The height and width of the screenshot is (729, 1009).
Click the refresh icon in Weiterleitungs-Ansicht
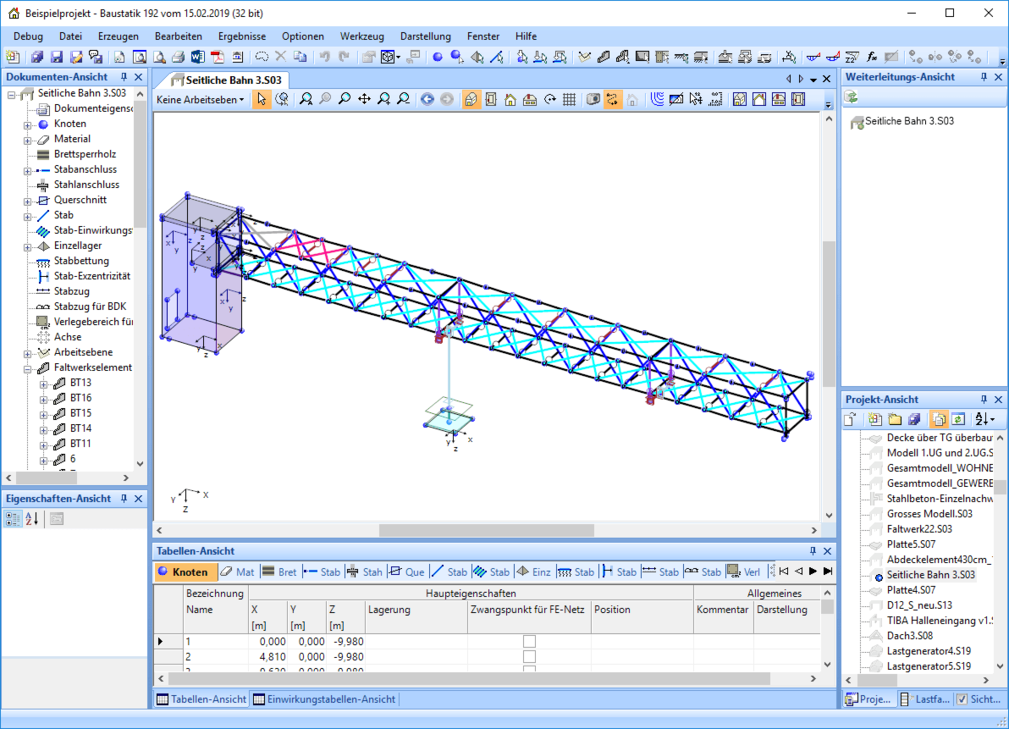click(852, 98)
